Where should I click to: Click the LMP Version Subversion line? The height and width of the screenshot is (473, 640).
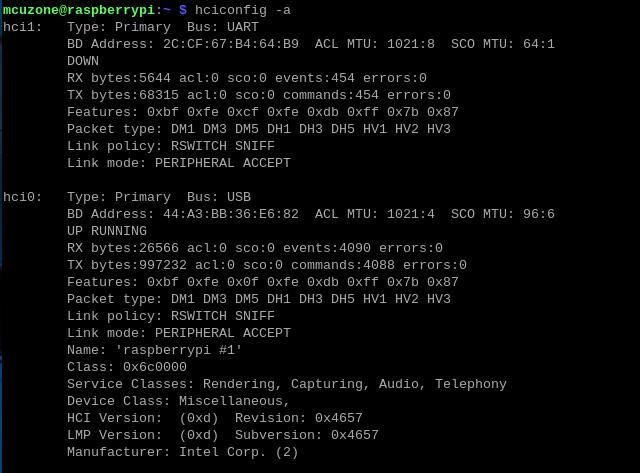pos(223,435)
